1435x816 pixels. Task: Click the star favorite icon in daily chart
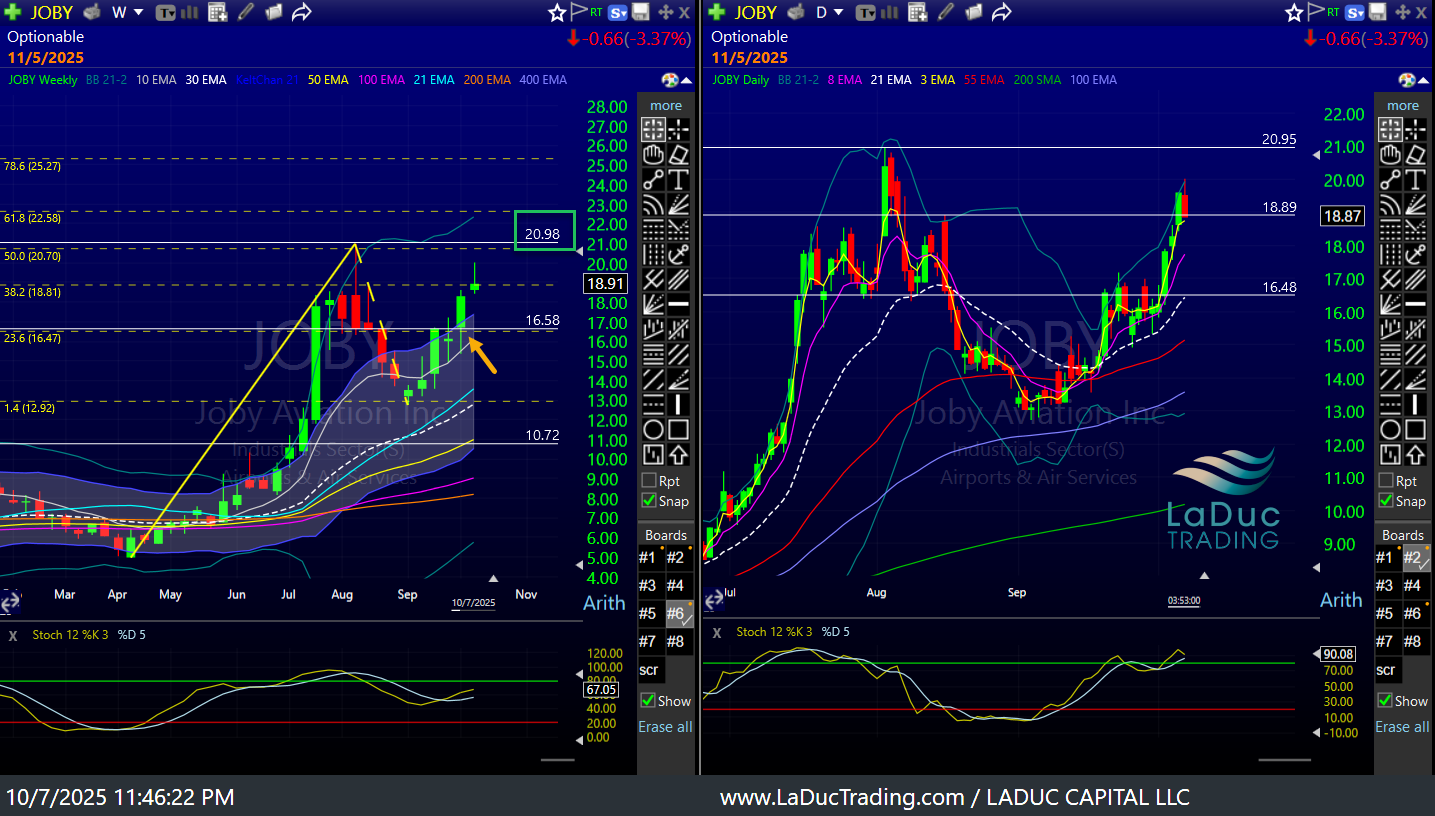1294,12
